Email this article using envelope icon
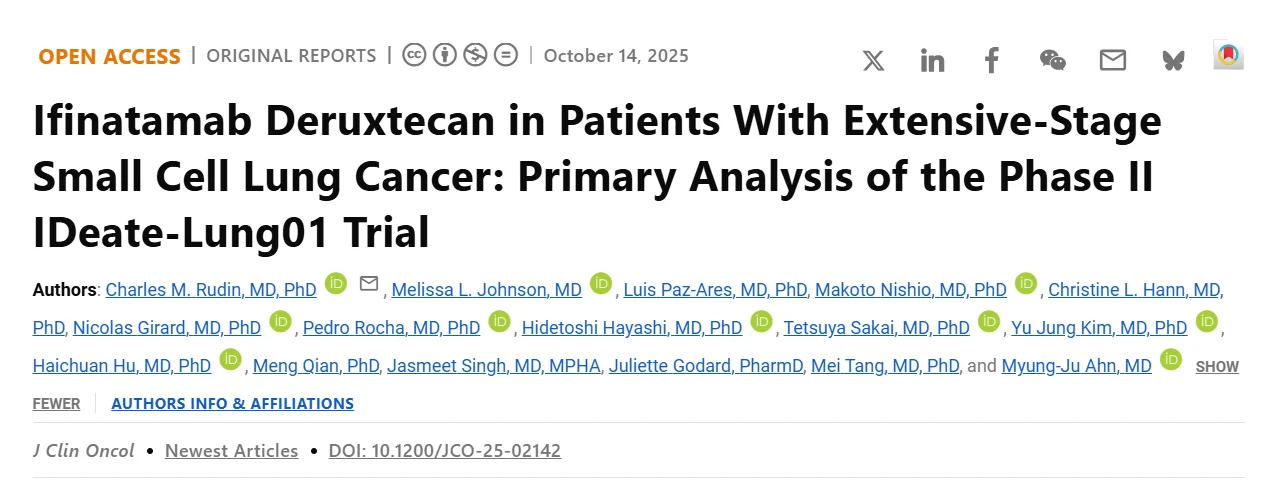The height and width of the screenshot is (483, 1281). (1112, 61)
